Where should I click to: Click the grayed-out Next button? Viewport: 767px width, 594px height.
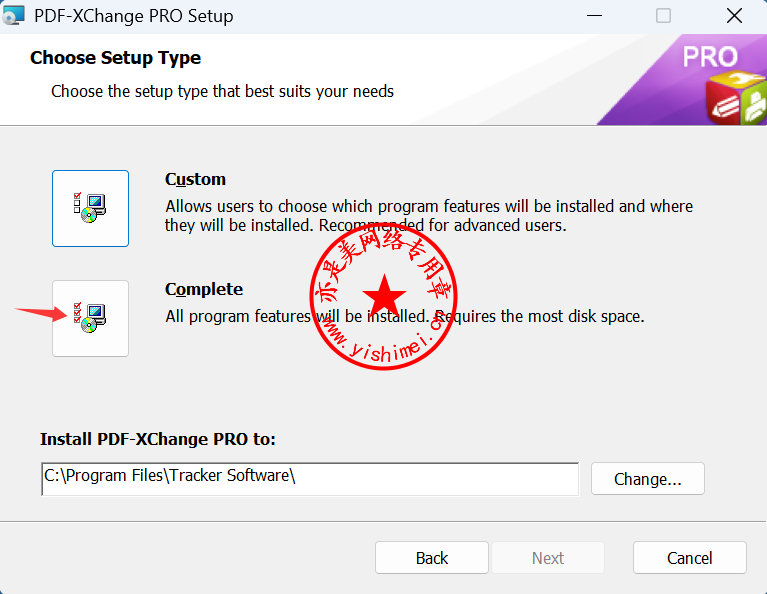pyautogui.click(x=547, y=558)
